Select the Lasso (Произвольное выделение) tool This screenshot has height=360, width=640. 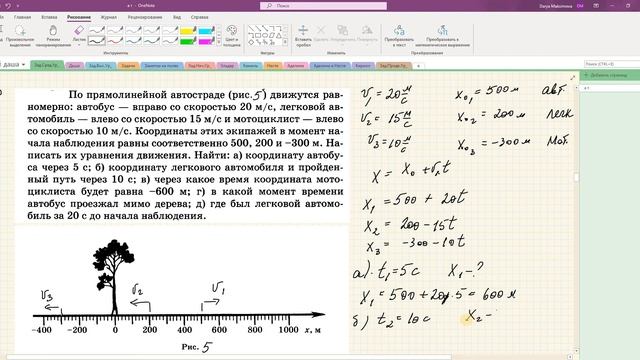pyautogui.click(x=20, y=36)
